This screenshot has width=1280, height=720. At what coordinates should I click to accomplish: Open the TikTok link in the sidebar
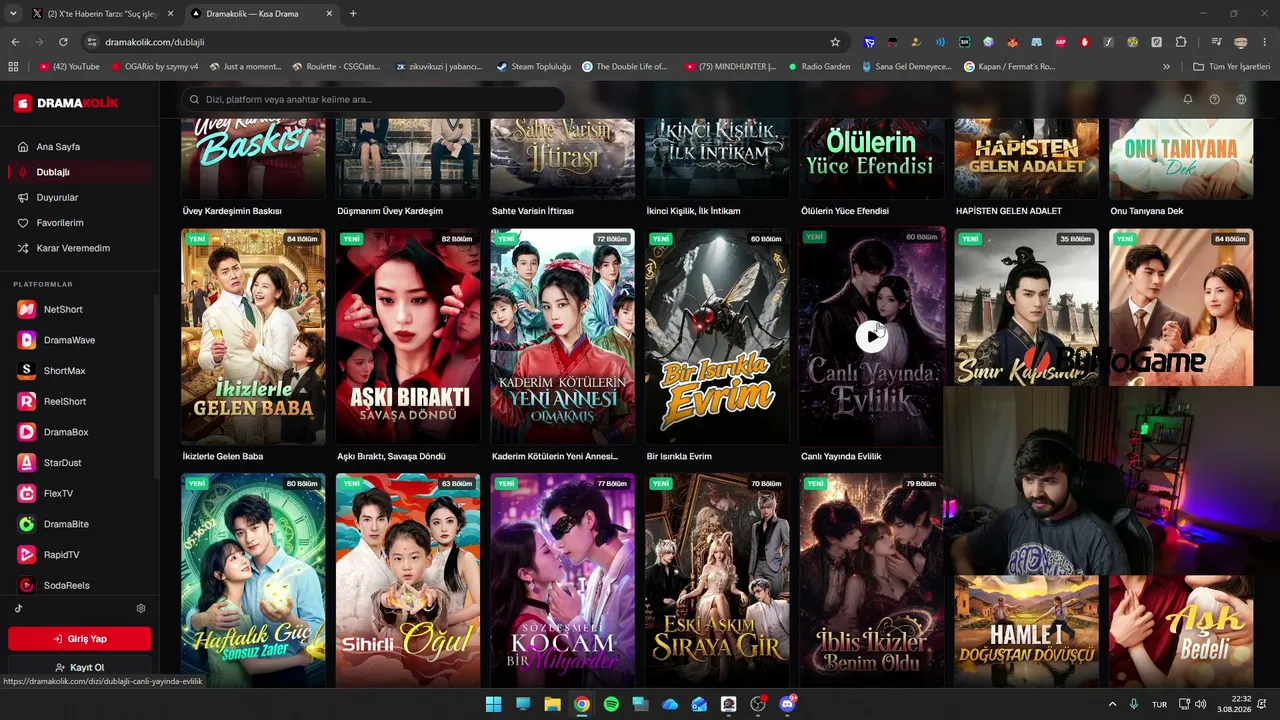click(x=19, y=608)
